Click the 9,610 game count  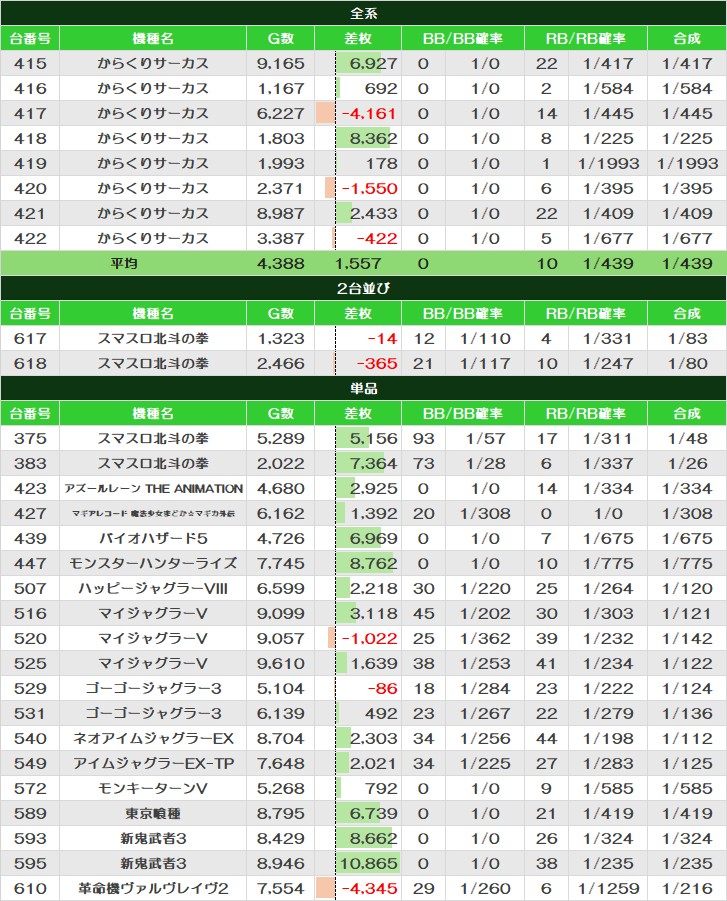(x=280, y=664)
